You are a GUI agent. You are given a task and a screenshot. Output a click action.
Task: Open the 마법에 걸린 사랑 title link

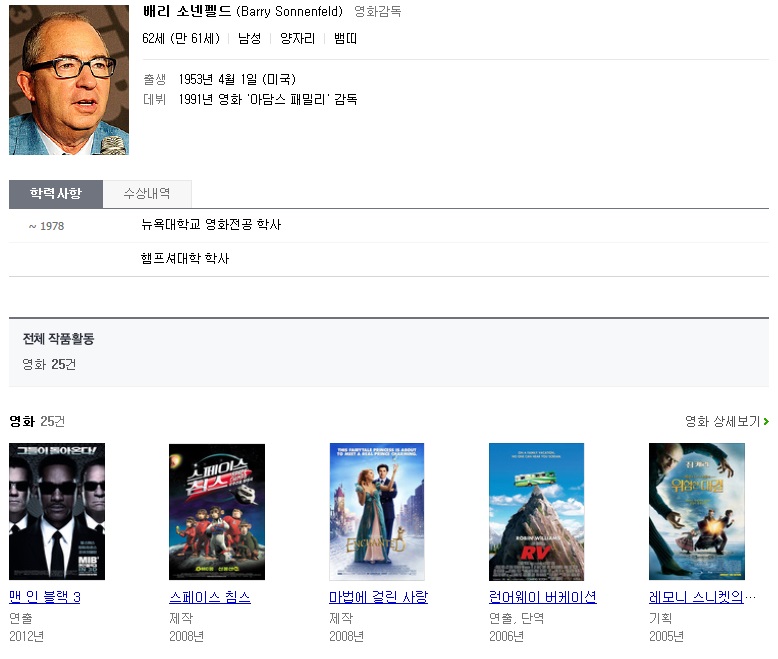tap(379, 597)
